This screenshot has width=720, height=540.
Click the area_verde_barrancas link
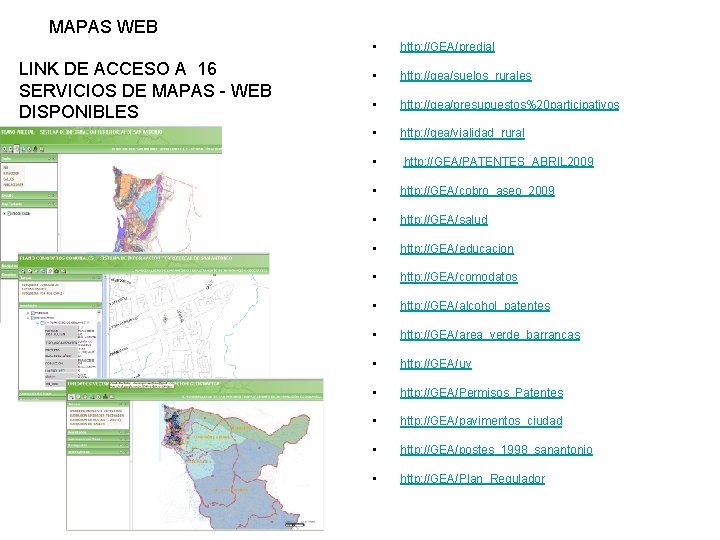point(490,335)
